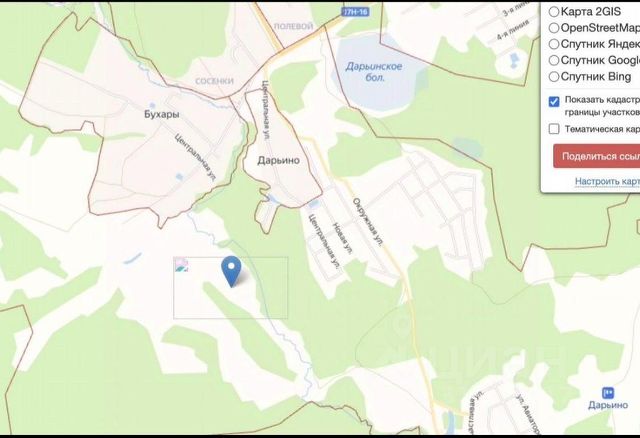Click the small blue pond in Бухары
The image size is (640, 438).
coord(179,177)
